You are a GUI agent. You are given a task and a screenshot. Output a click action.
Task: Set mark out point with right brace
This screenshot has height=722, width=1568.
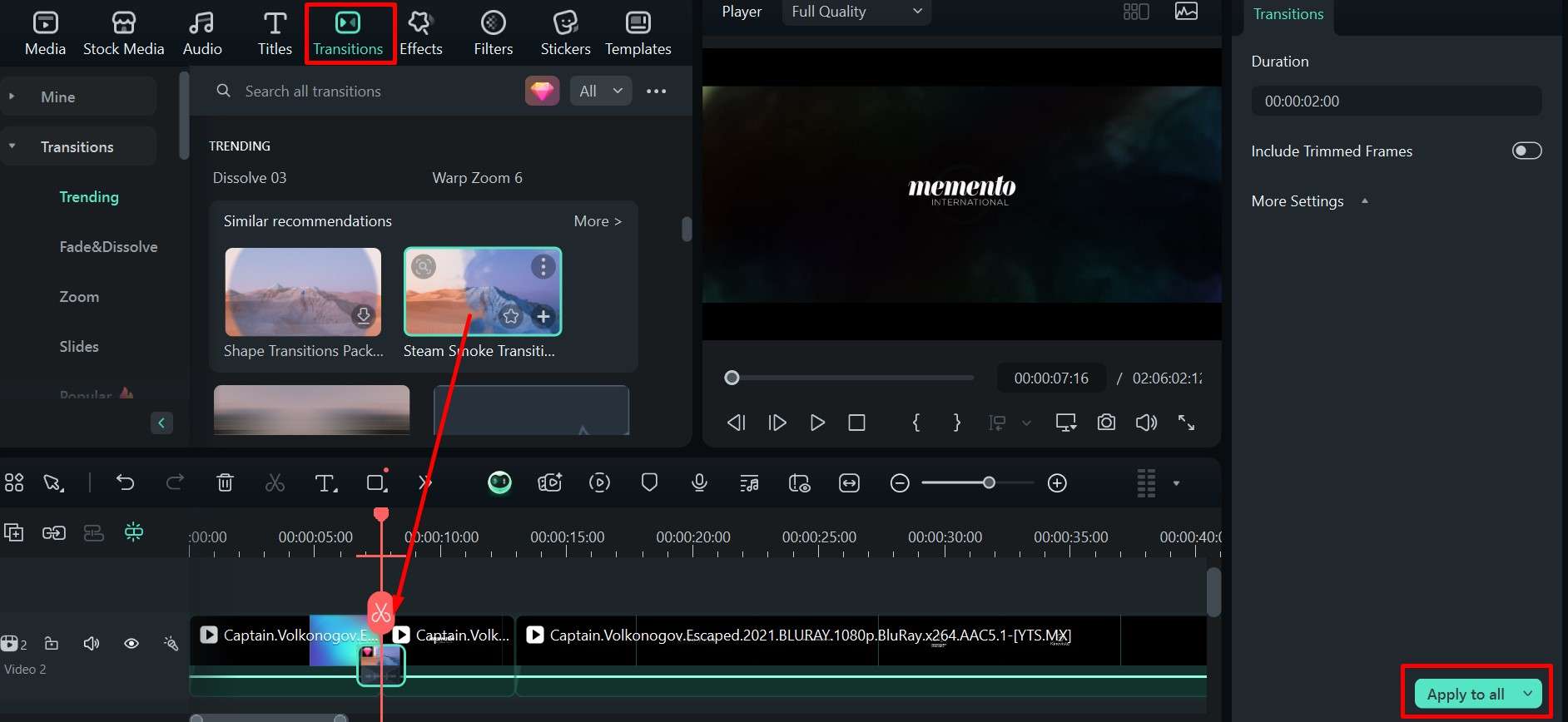click(x=957, y=423)
